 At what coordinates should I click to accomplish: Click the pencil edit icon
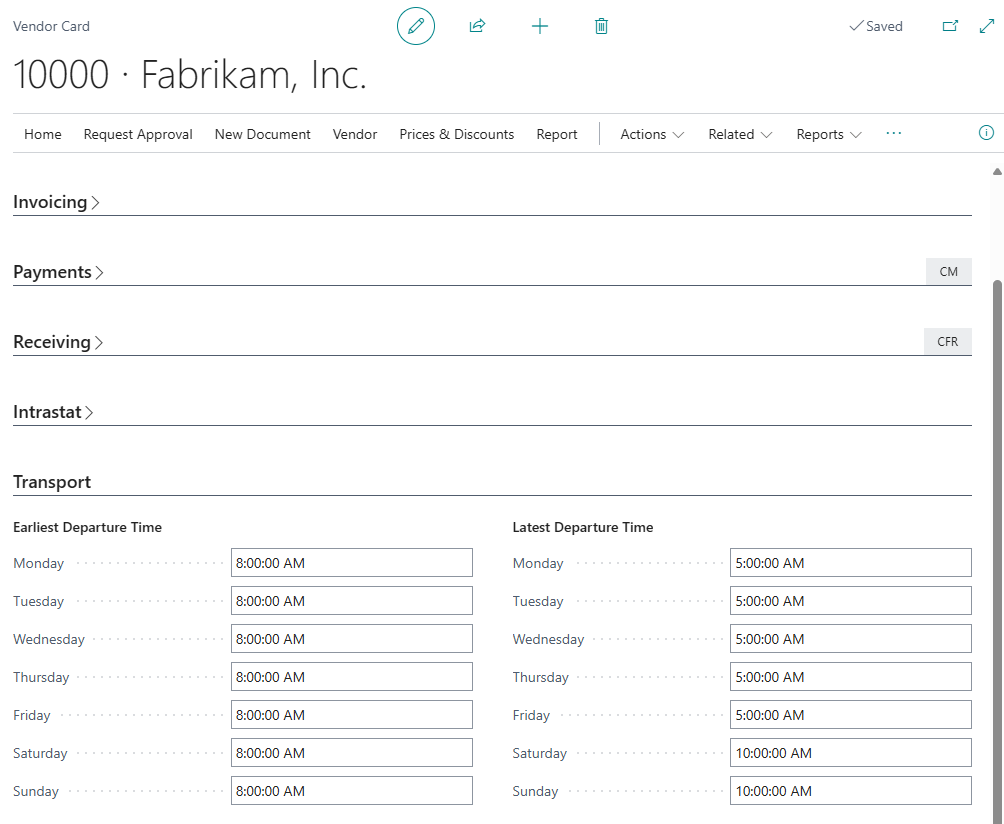click(416, 26)
